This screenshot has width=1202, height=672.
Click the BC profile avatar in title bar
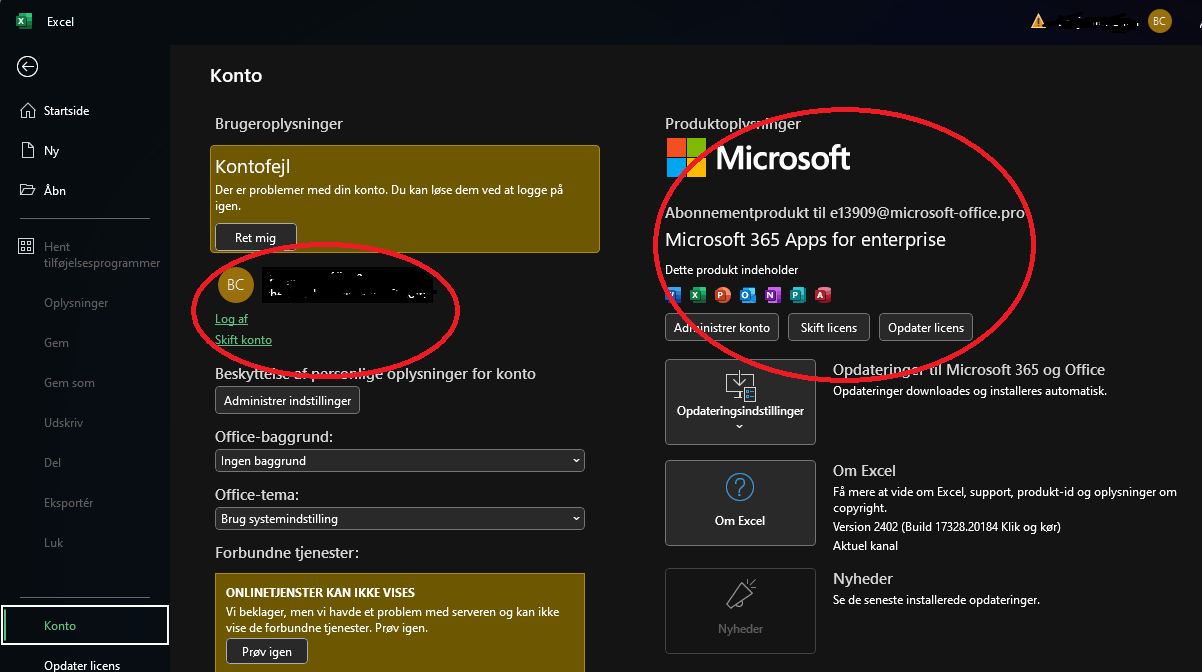(1160, 21)
